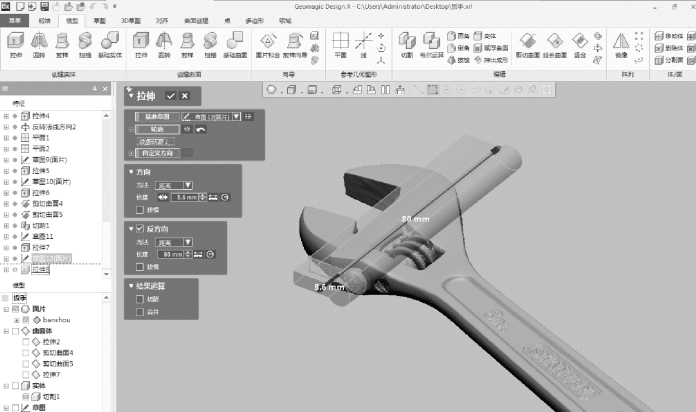The width and height of the screenshot is (696, 412).
Task: Switch to the 草图 ribbon tab
Action: [x=99, y=20]
